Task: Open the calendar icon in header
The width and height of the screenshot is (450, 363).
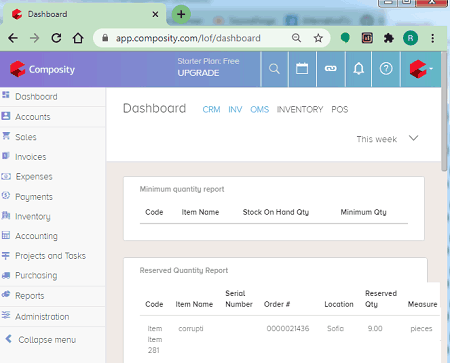Action: click(x=302, y=69)
